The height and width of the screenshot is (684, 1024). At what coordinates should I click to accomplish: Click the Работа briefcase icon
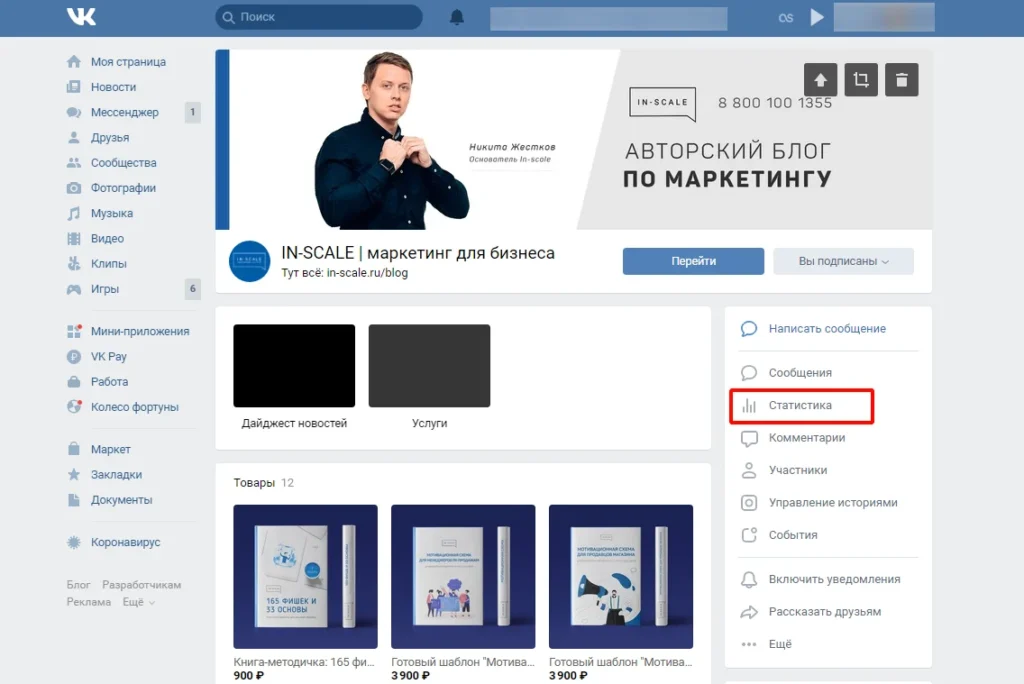point(74,382)
